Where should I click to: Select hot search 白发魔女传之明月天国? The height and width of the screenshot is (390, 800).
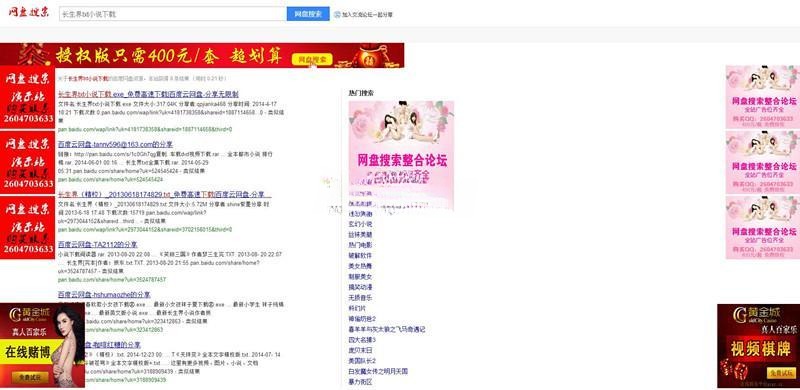coord(378,371)
